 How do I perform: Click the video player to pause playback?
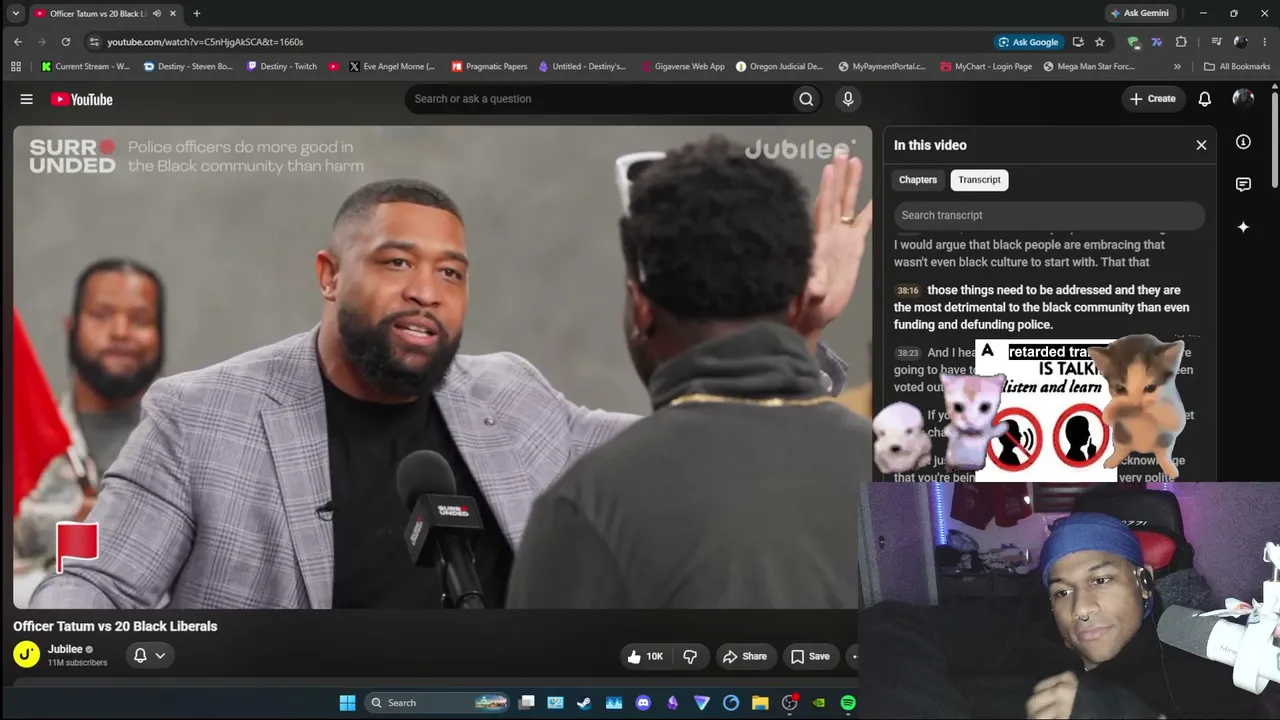(440, 367)
